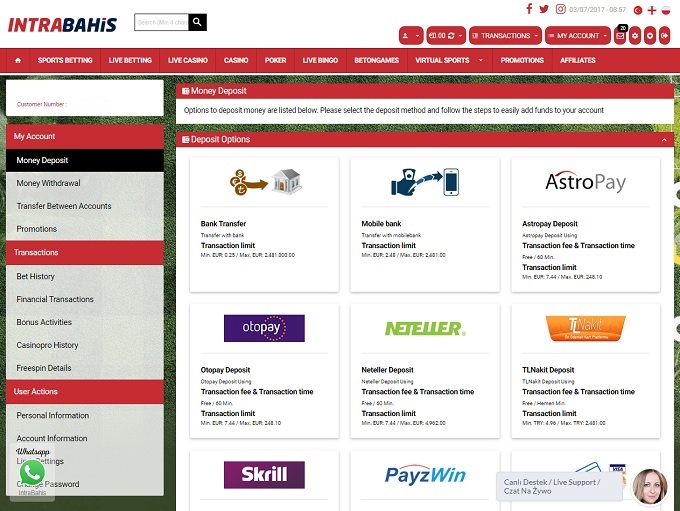Screen dimensions: 680x511
Task: Open the Facebook page icon
Action: pyautogui.click(x=529, y=9)
